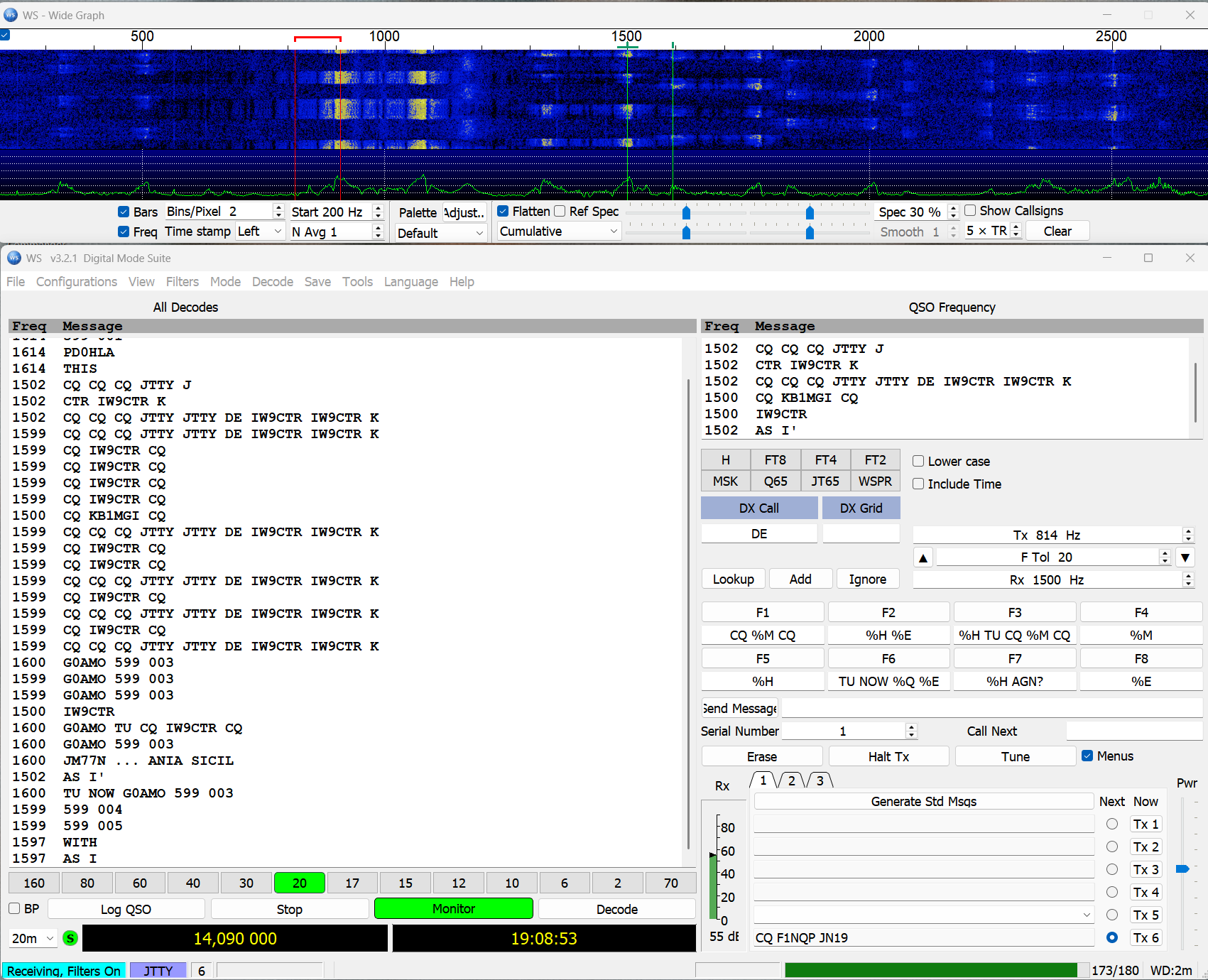
Task: Click the Log QSO button
Action: tap(126, 909)
